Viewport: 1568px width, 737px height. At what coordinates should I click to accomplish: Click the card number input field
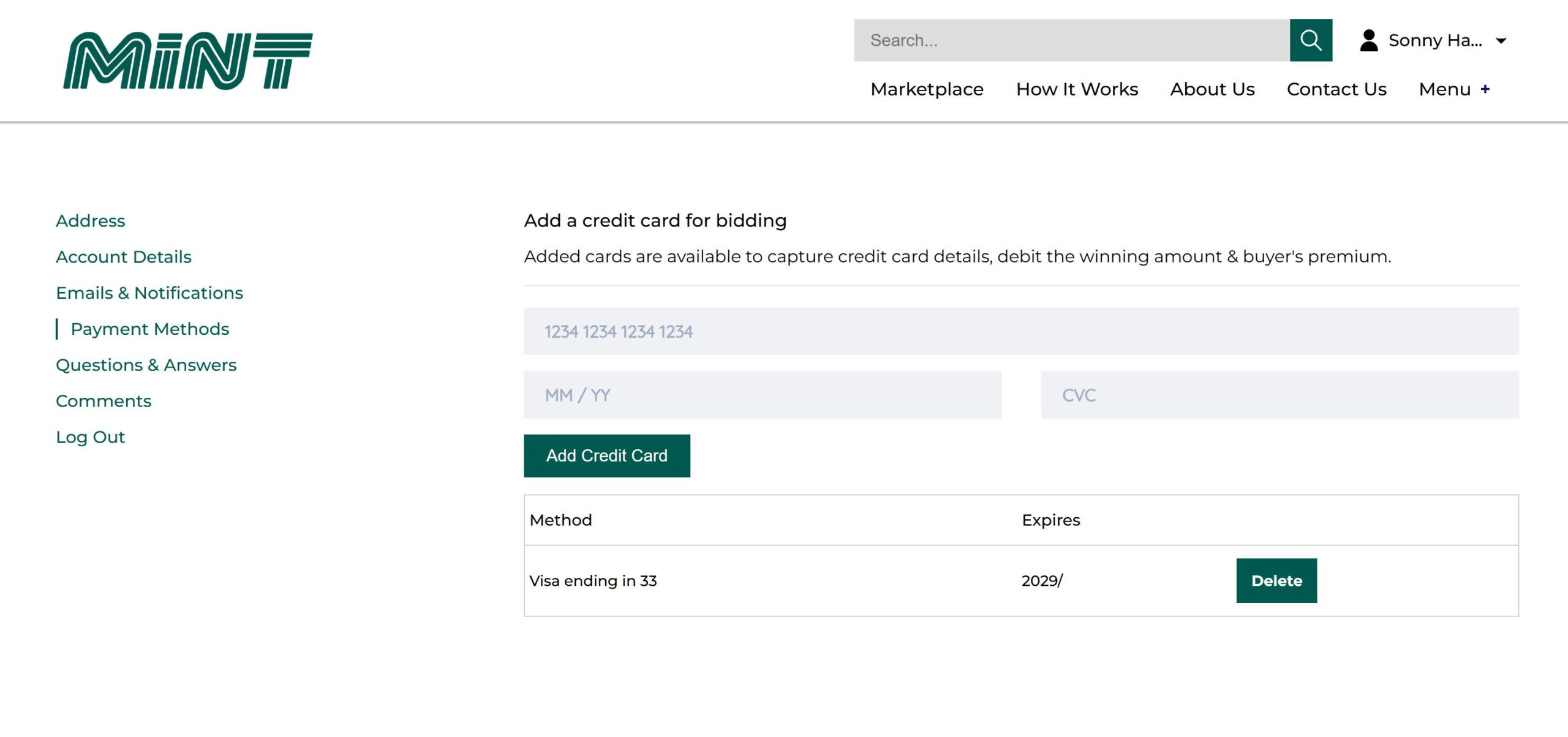coord(1020,332)
